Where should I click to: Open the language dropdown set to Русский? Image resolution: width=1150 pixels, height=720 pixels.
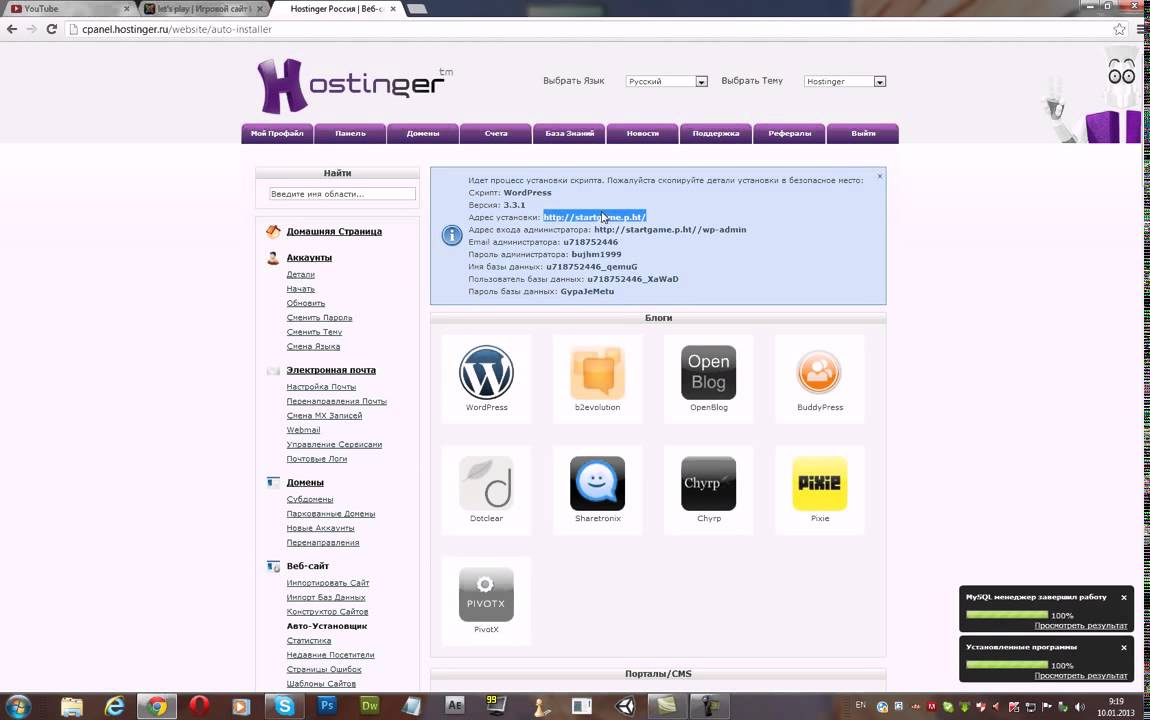click(667, 81)
